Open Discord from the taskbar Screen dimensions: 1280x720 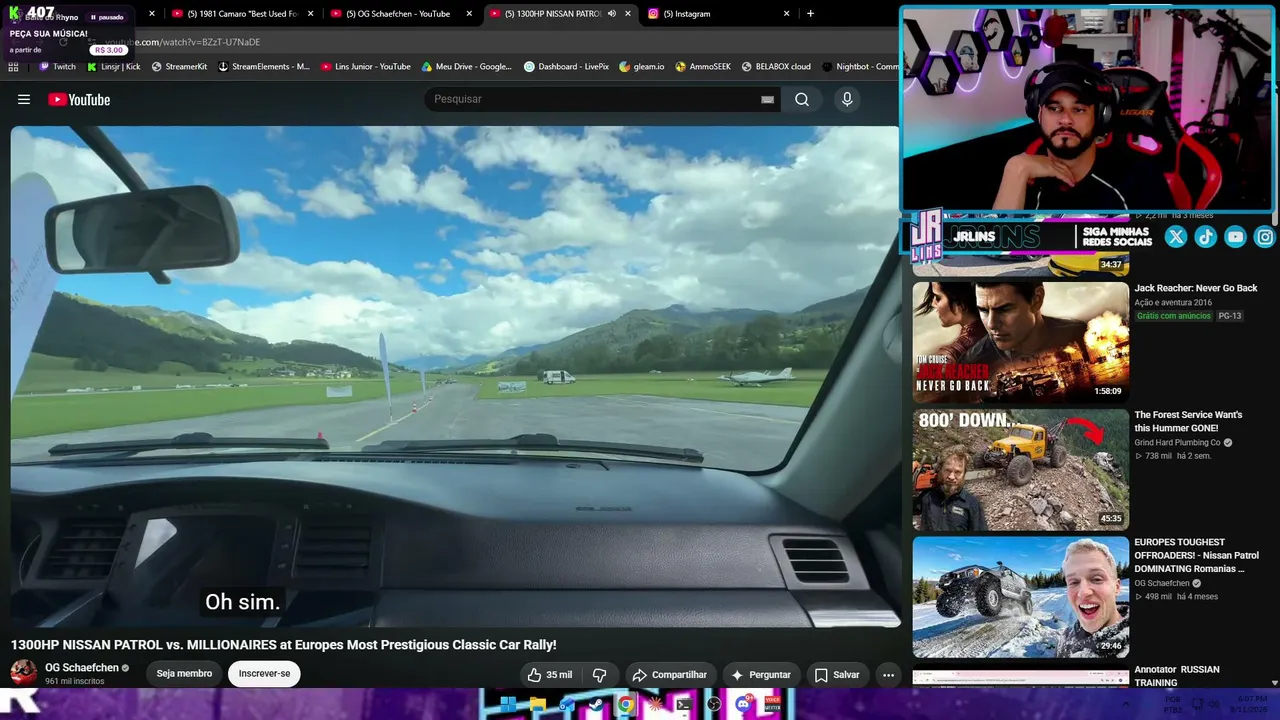pos(743,705)
